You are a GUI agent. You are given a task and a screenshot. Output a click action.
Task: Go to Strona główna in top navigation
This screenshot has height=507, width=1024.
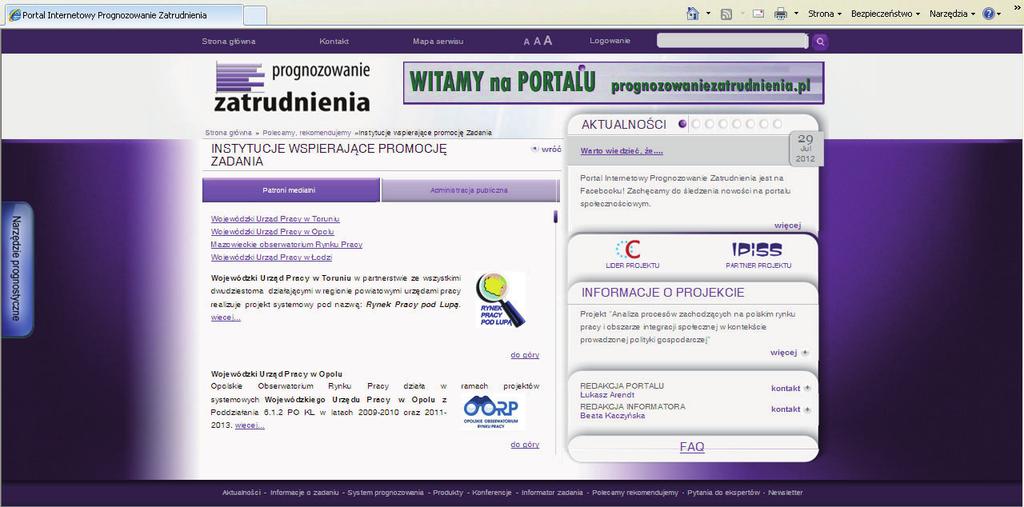coord(229,41)
